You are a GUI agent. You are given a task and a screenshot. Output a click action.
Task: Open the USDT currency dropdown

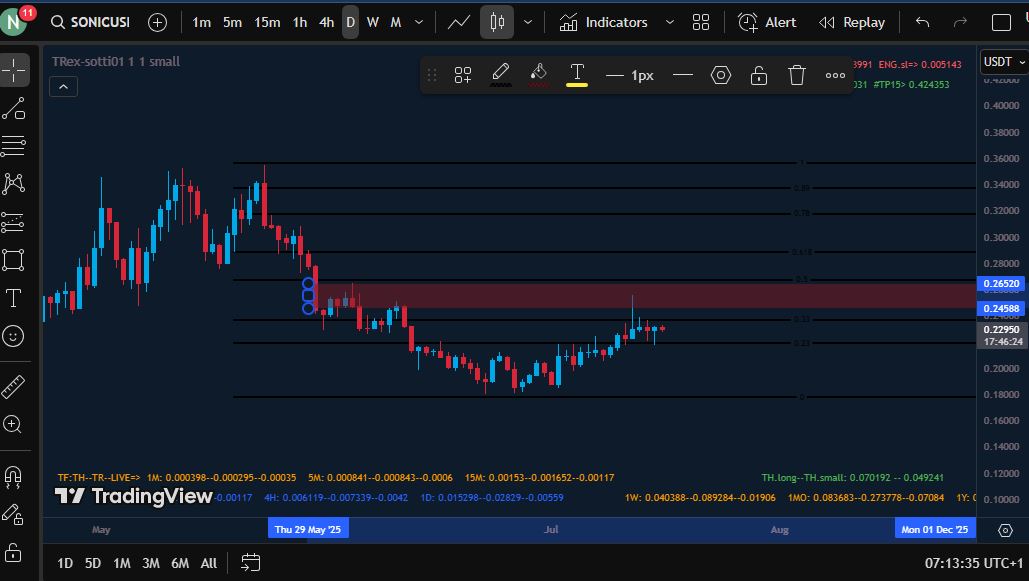(1003, 62)
